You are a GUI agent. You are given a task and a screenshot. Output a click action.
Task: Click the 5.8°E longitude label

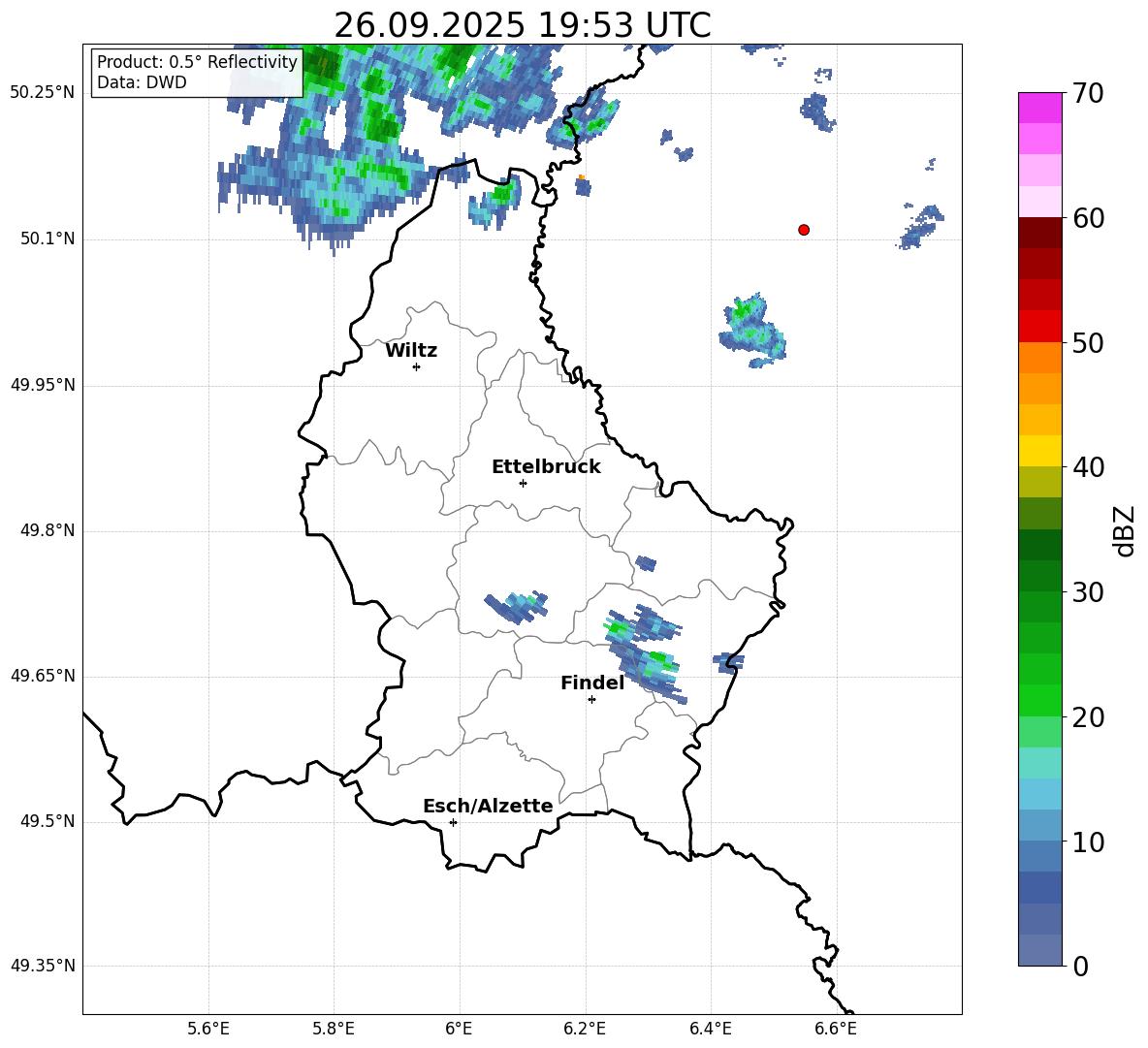(x=334, y=1029)
